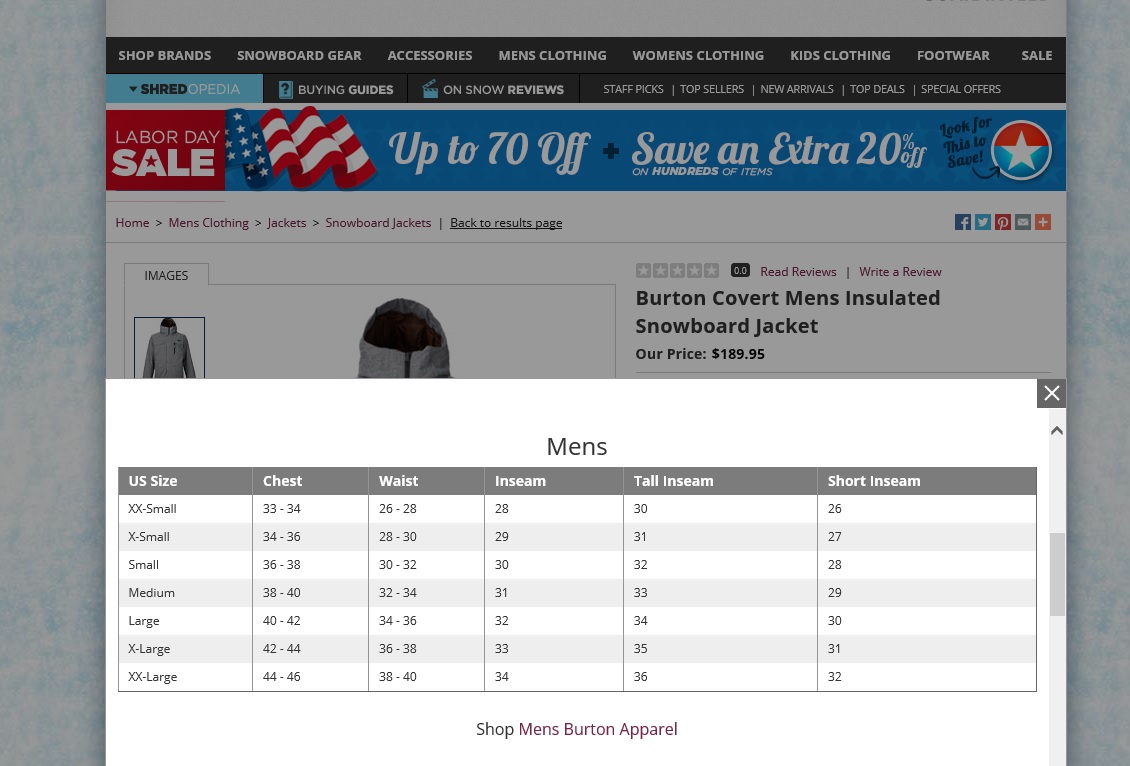Close the size chart popup
The image size is (1130, 766).
pyautogui.click(x=1051, y=393)
